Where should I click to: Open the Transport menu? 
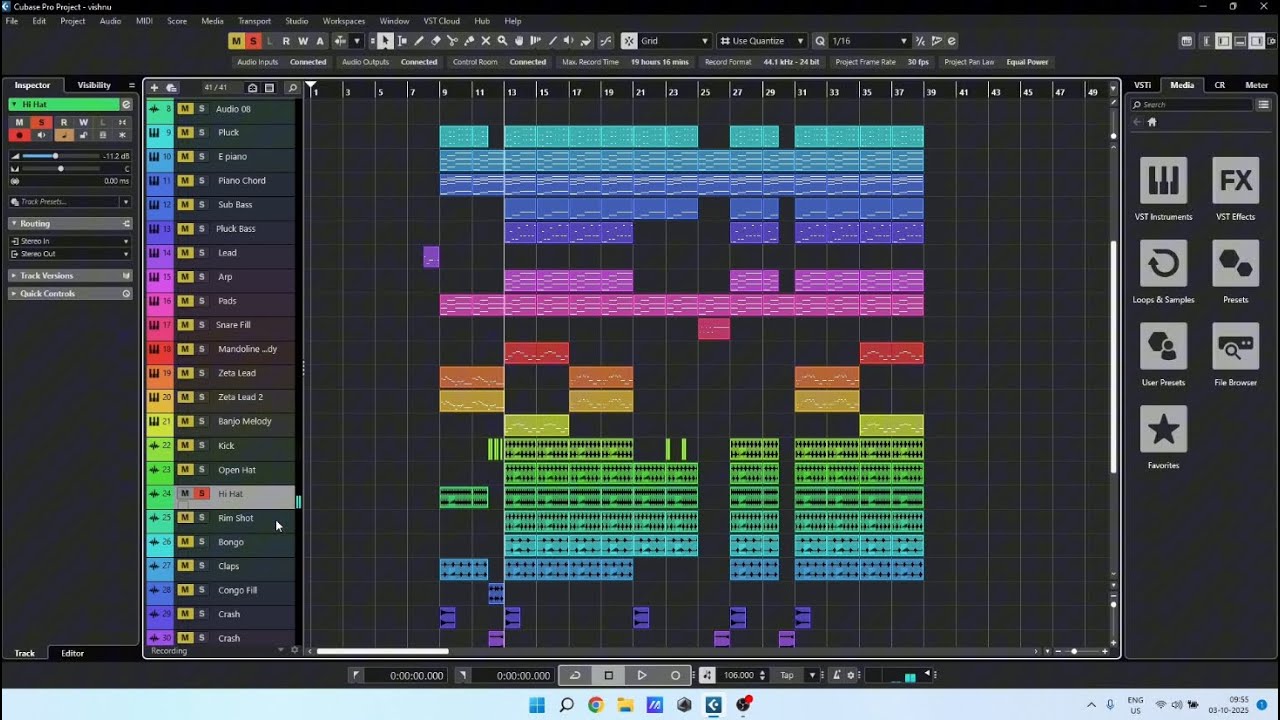(x=254, y=21)
